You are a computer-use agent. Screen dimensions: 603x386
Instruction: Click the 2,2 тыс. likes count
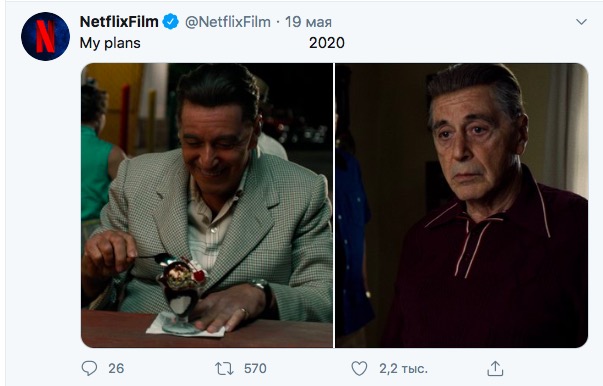point(403,369)
